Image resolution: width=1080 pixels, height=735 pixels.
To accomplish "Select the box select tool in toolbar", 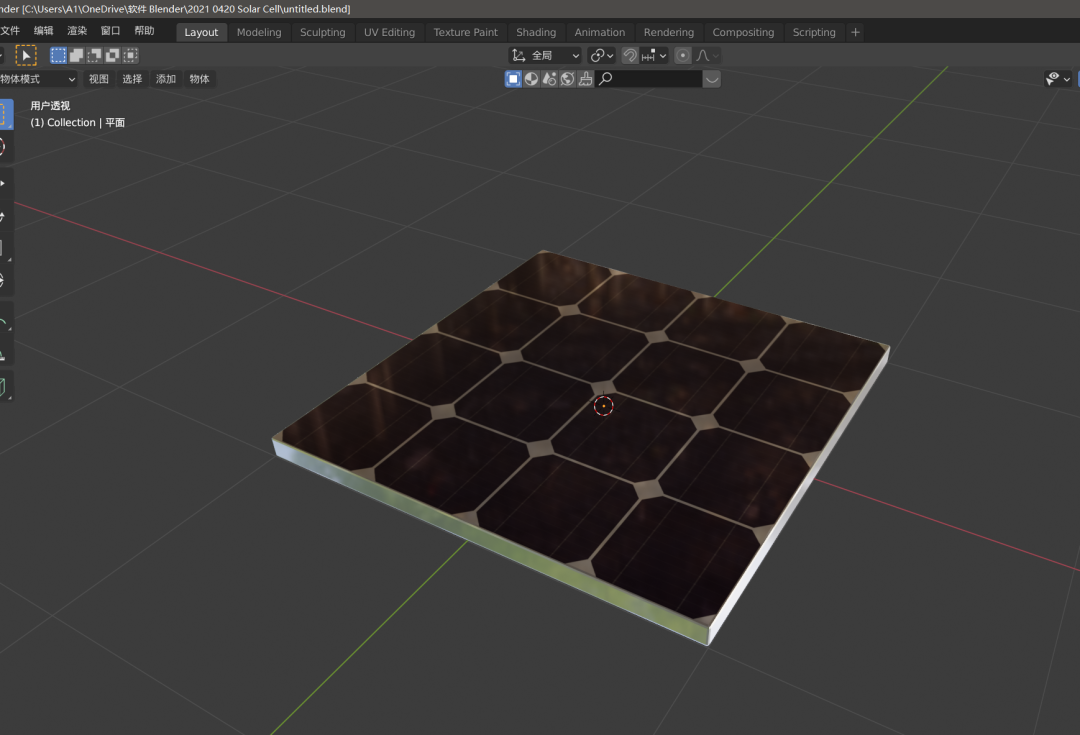I will [6, 114].
